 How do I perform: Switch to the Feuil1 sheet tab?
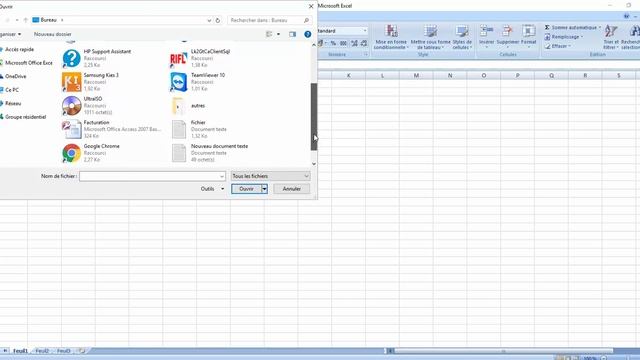[x=20, y=351]
